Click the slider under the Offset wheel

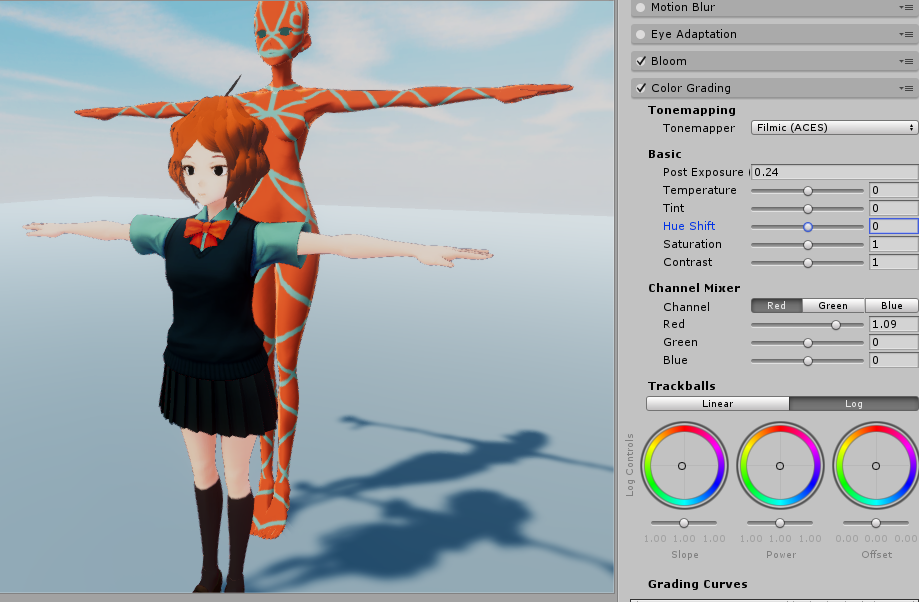(876, 523)
